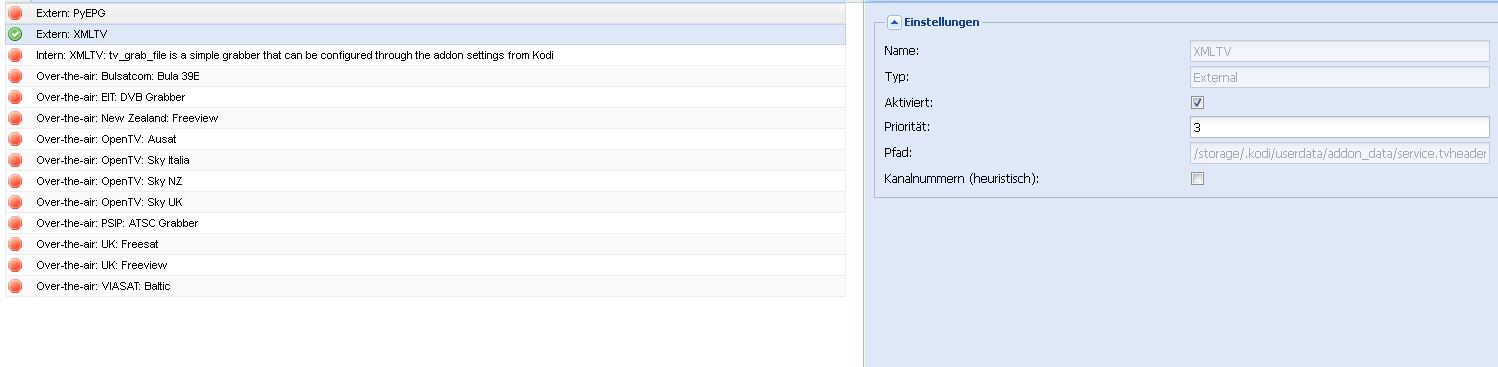Viewport: 1498px width, 367px height.
Task: Select the Intern: XMLTV tv_grab_file row
Action: [x=425, y=55]
